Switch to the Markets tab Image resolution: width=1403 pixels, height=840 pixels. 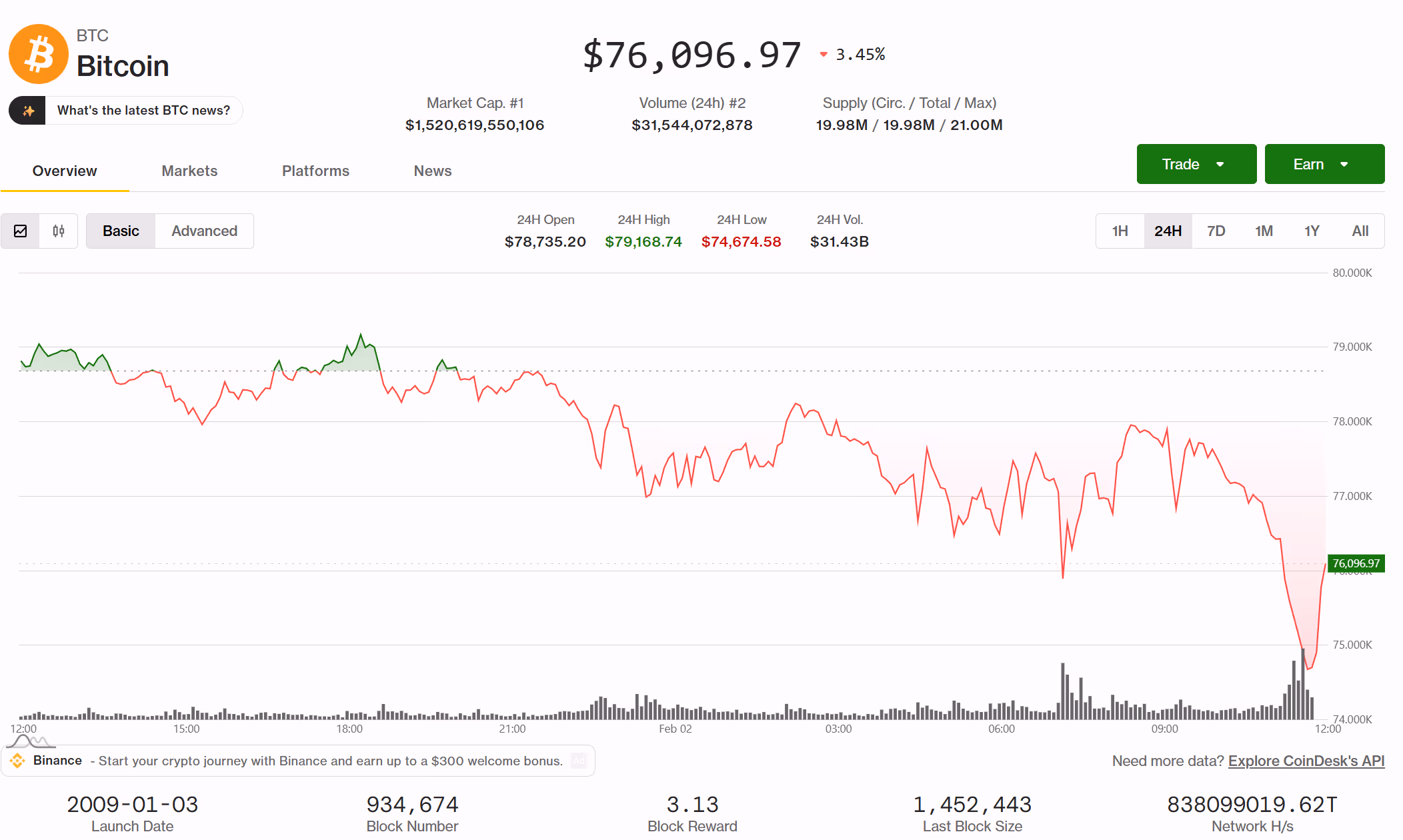tap(189, 171)
